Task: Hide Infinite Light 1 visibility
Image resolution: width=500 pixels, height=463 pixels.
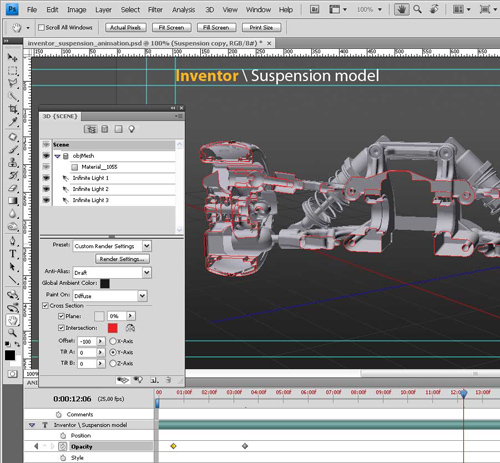Action: (x=46, y=178)
